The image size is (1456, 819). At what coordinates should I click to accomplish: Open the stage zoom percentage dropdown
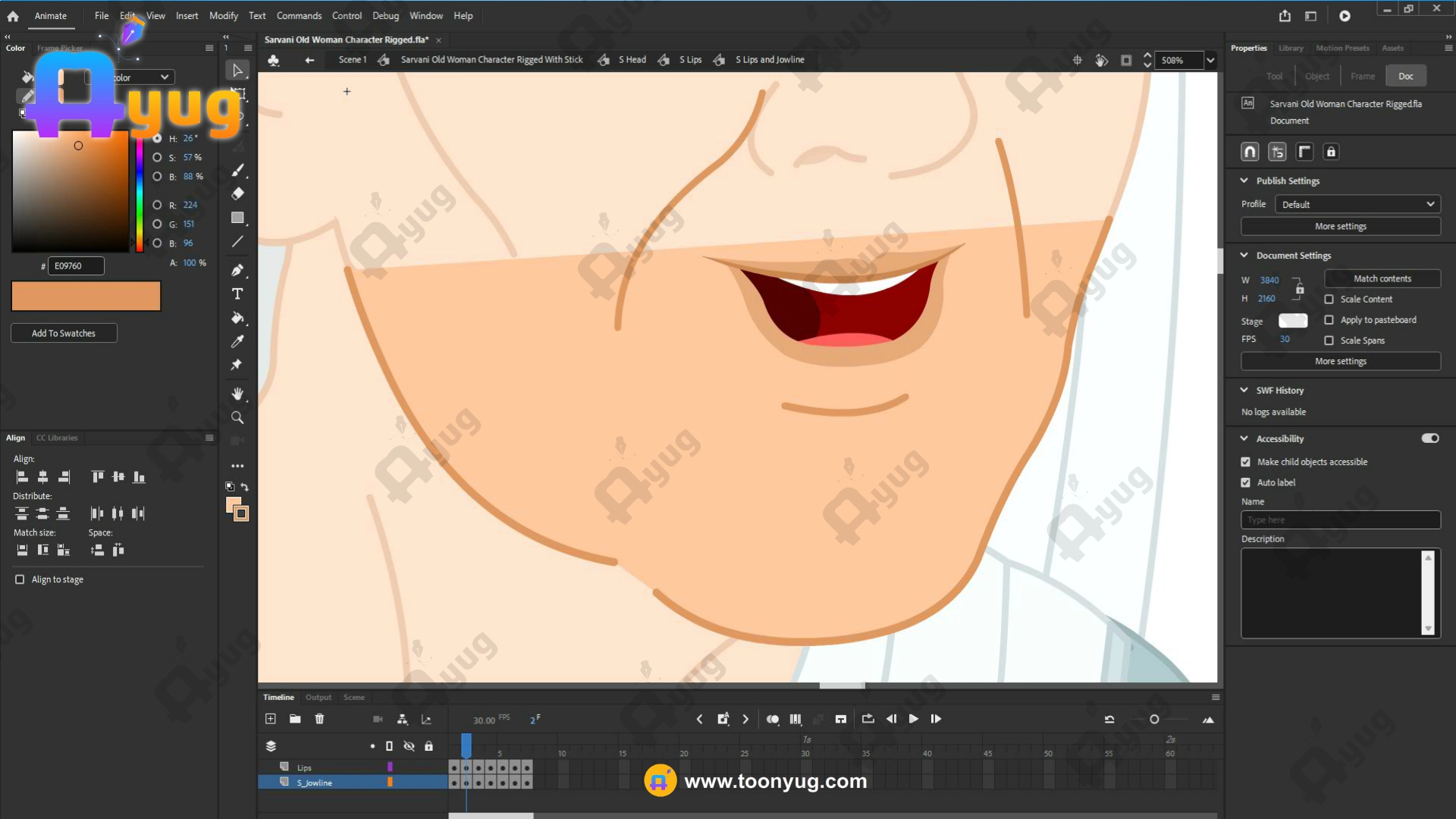point(1210,61)
